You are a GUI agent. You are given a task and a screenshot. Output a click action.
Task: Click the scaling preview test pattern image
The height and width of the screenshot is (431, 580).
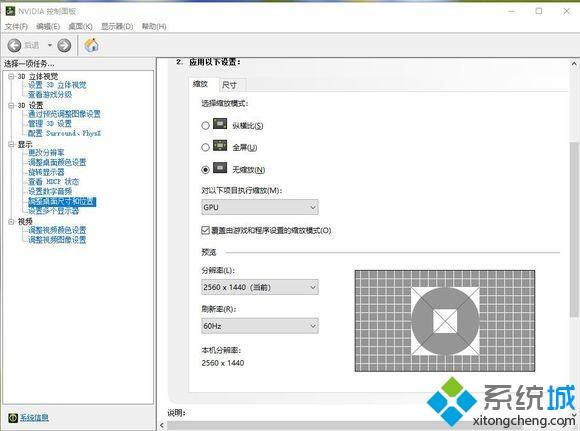[x=445, y=321]
